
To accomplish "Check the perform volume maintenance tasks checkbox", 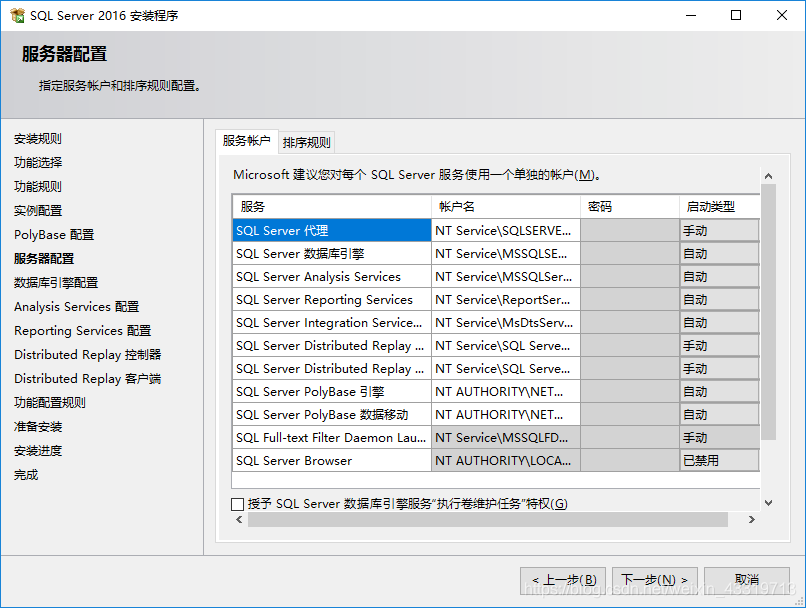I will click(237, 504).
